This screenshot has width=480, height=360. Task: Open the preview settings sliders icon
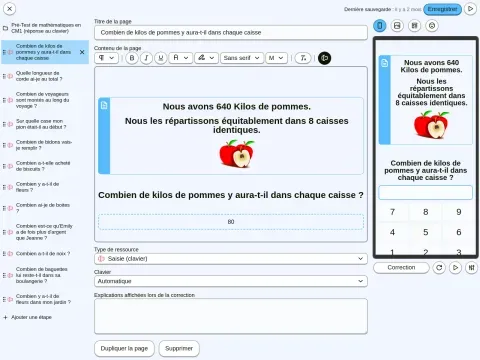(x=471, y=268)
